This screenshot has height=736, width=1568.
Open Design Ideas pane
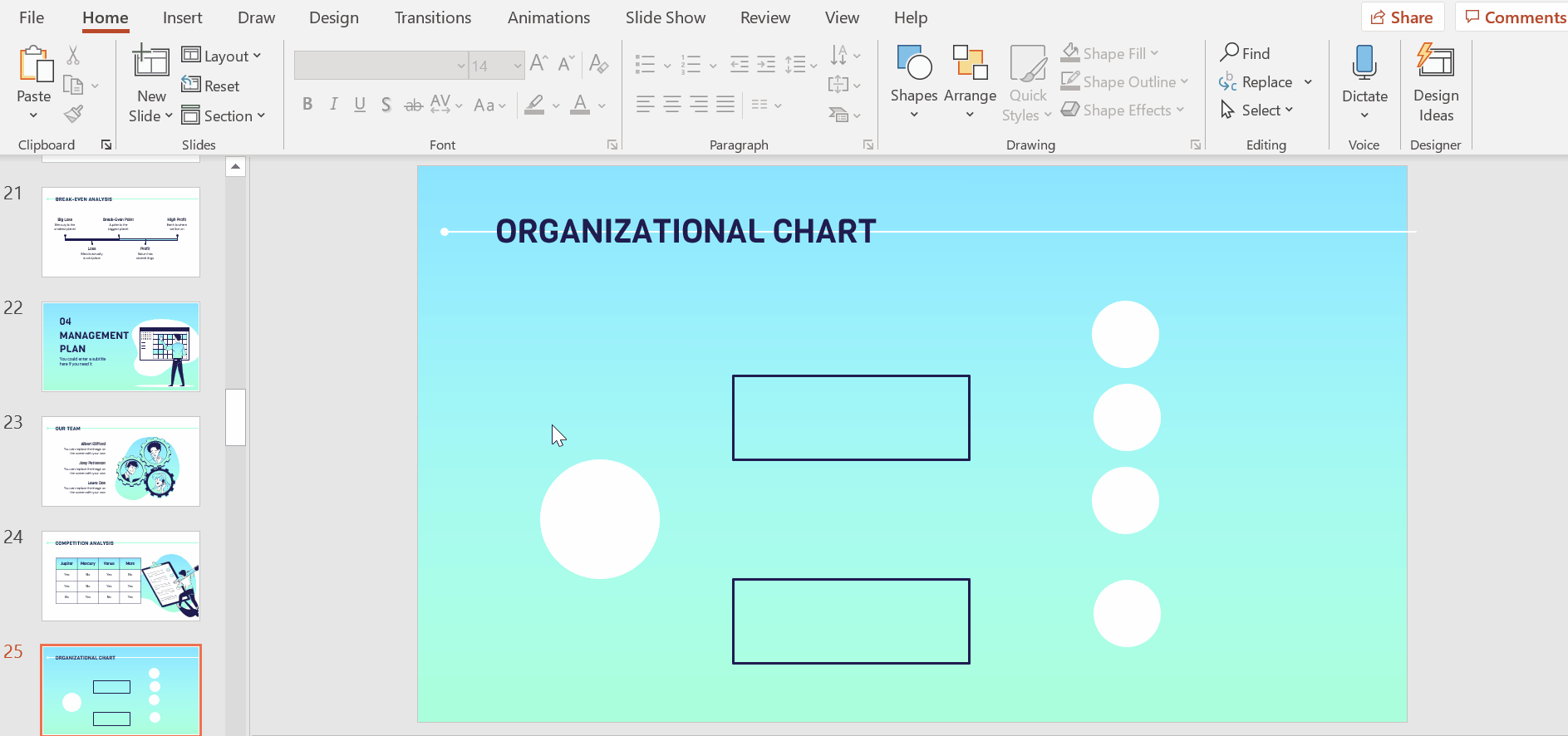pyautogui.click(x=1435, y=81)
